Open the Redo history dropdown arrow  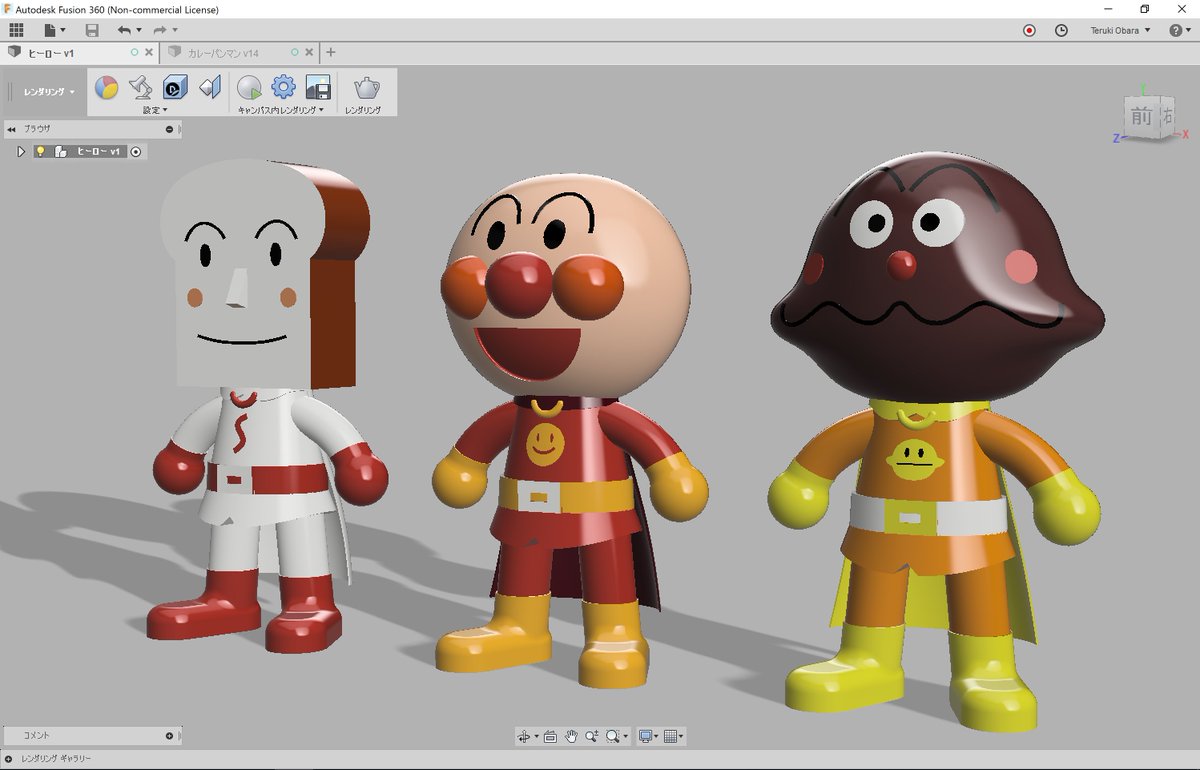pyautogui.click(x=174, y=31)
